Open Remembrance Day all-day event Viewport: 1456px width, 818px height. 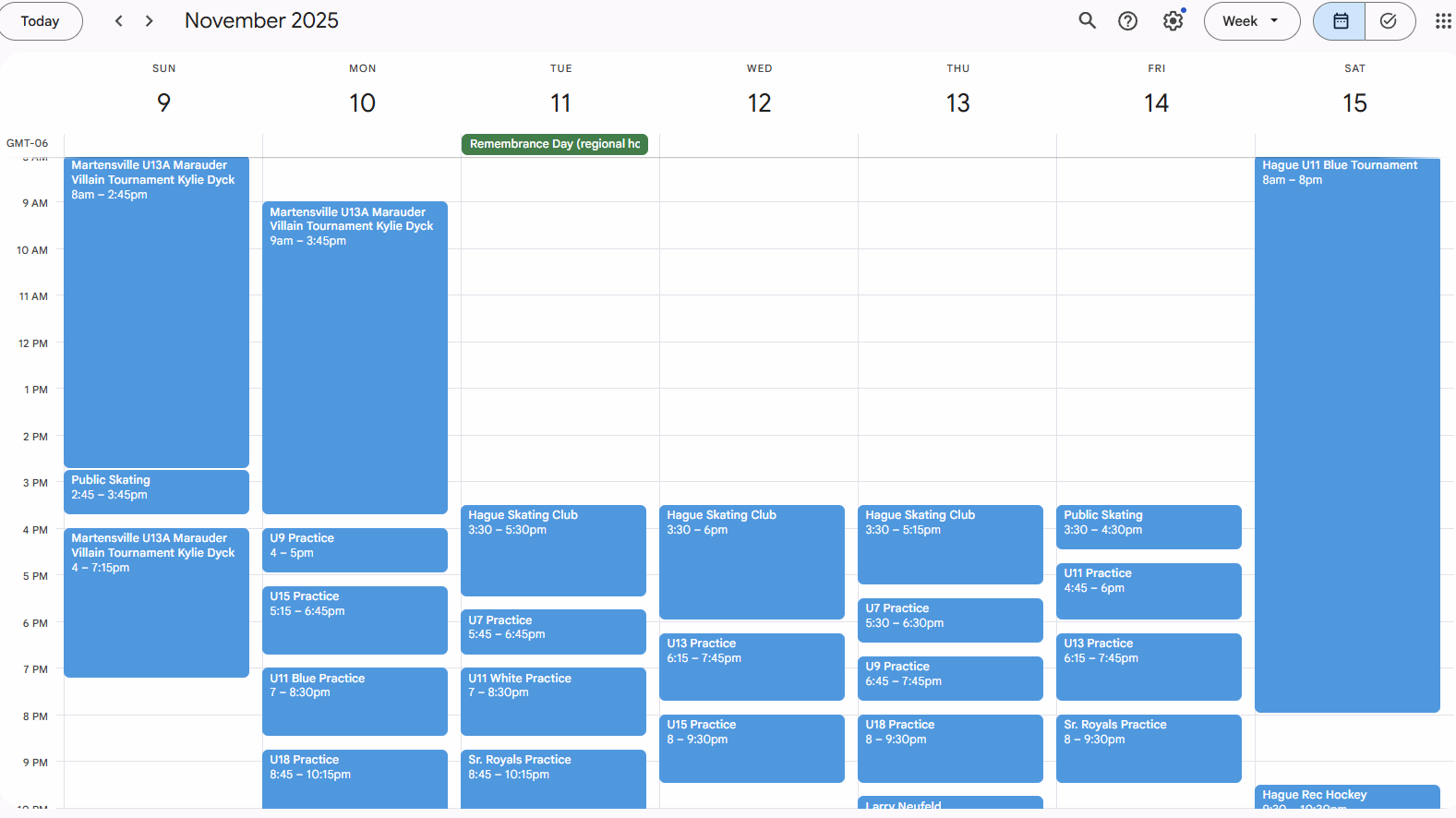coord(554,144)
